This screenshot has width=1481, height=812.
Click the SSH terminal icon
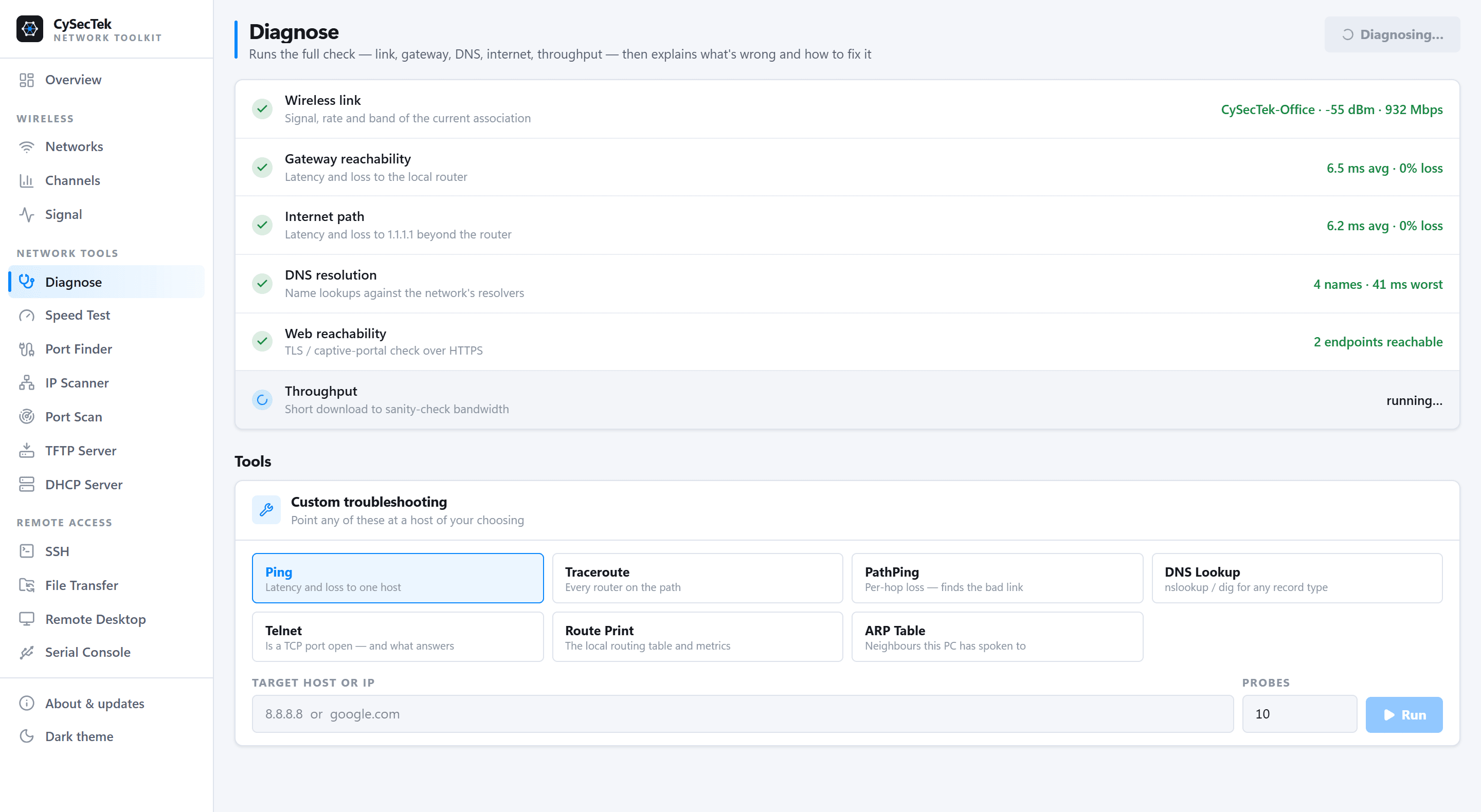click(x=26, y=551)
